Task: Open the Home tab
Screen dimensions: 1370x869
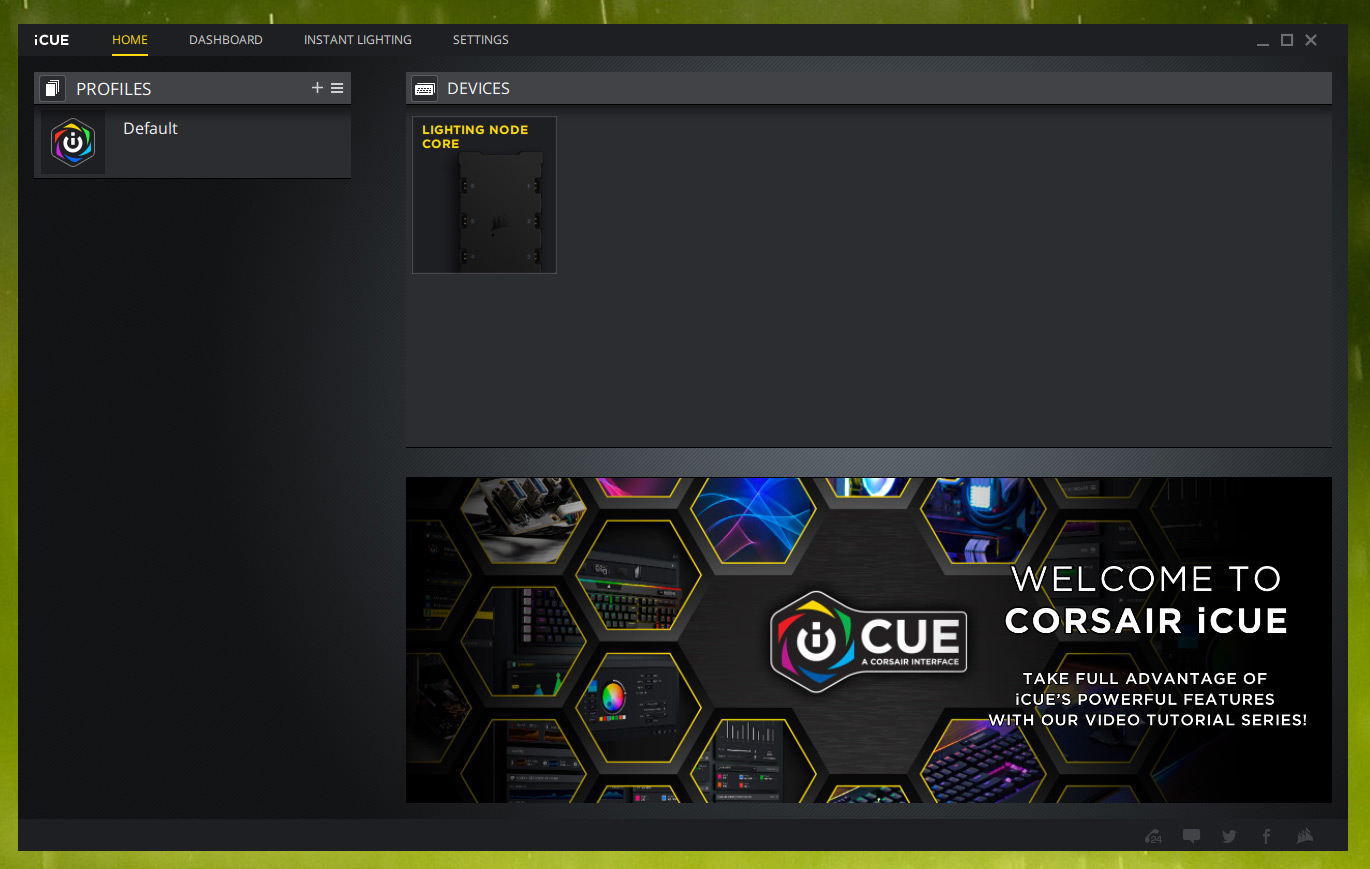Action: [130, 40]
